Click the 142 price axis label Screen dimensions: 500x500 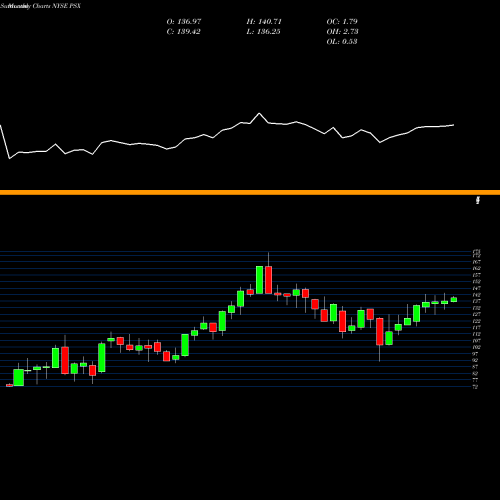pyautogui.click(x=477, y=295)
